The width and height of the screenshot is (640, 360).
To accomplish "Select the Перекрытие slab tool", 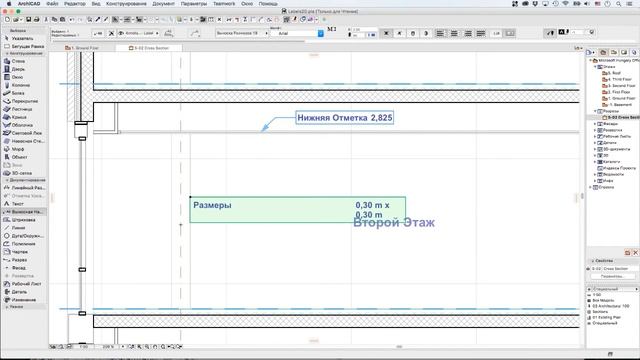I will coord(24,101).
